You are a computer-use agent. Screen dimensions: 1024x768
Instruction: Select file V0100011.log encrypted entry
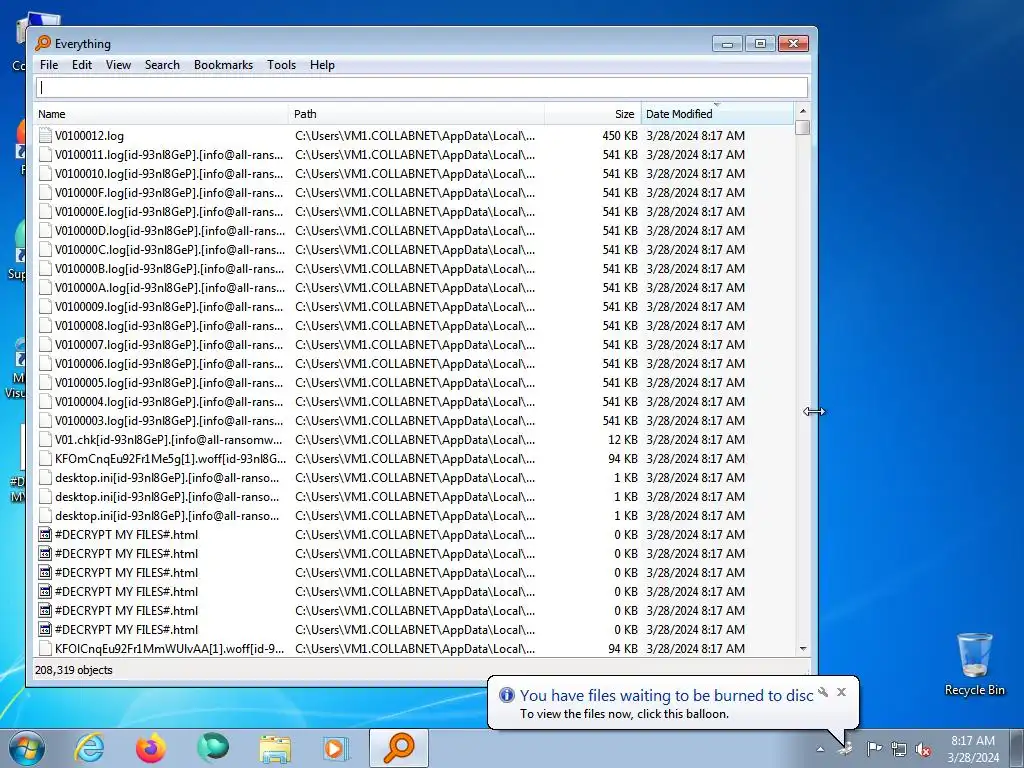click(169, 155)
